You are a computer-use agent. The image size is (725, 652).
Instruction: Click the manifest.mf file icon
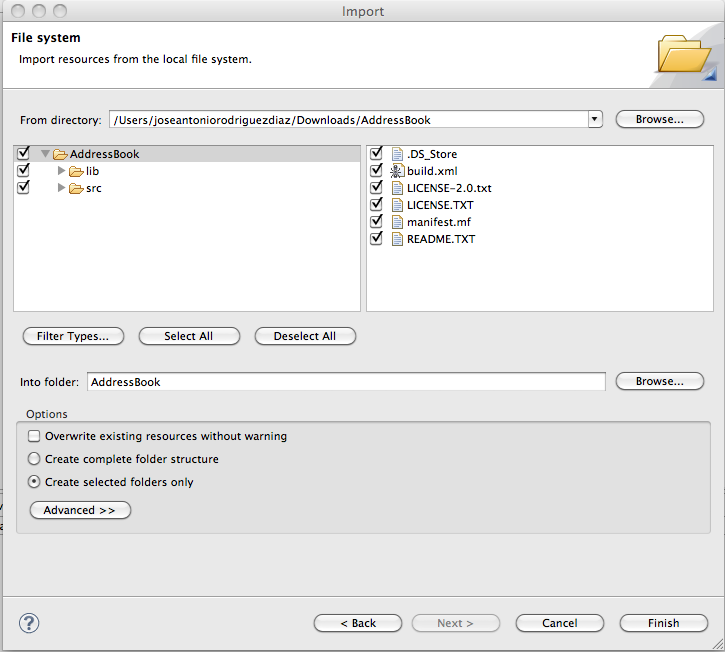[x=397, y=222]
